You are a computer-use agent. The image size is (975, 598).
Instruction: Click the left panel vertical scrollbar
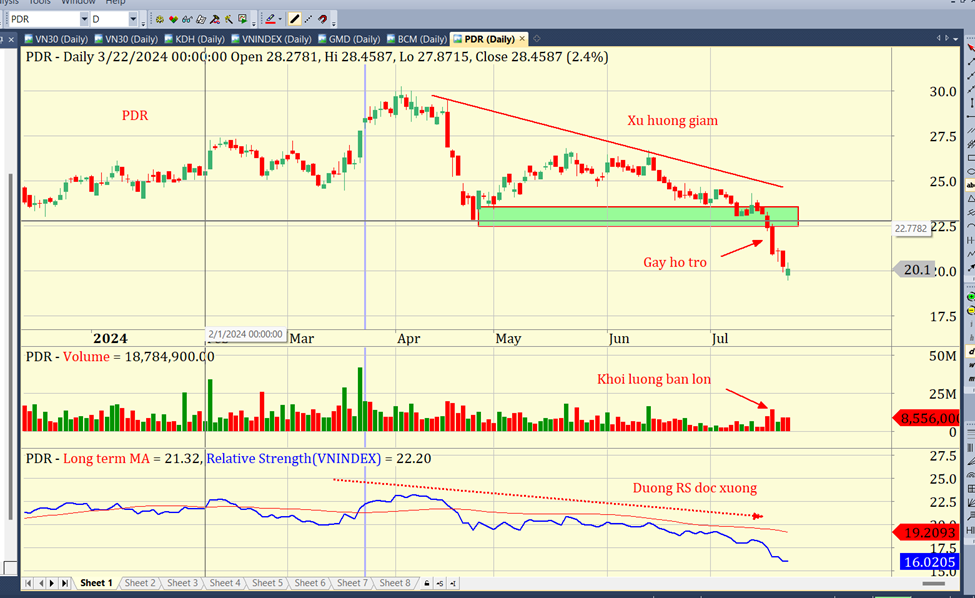(10, 347)
